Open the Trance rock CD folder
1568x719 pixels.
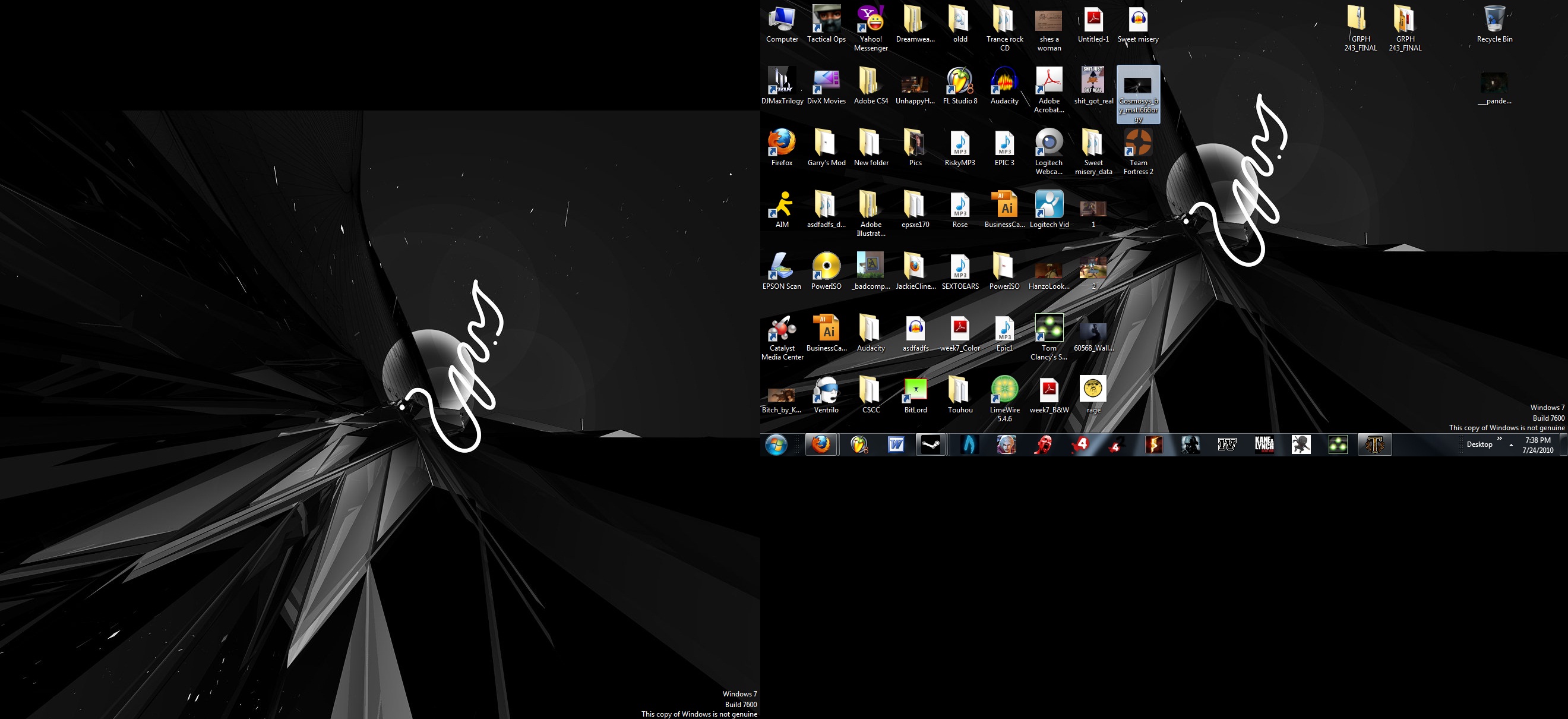pos(1004,20)
